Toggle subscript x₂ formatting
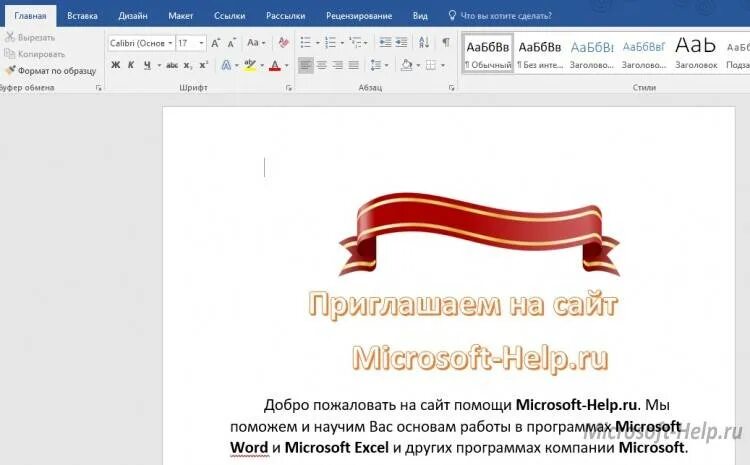Image resolution: width=750 pixels, height=465 pixels. point(188,65)
